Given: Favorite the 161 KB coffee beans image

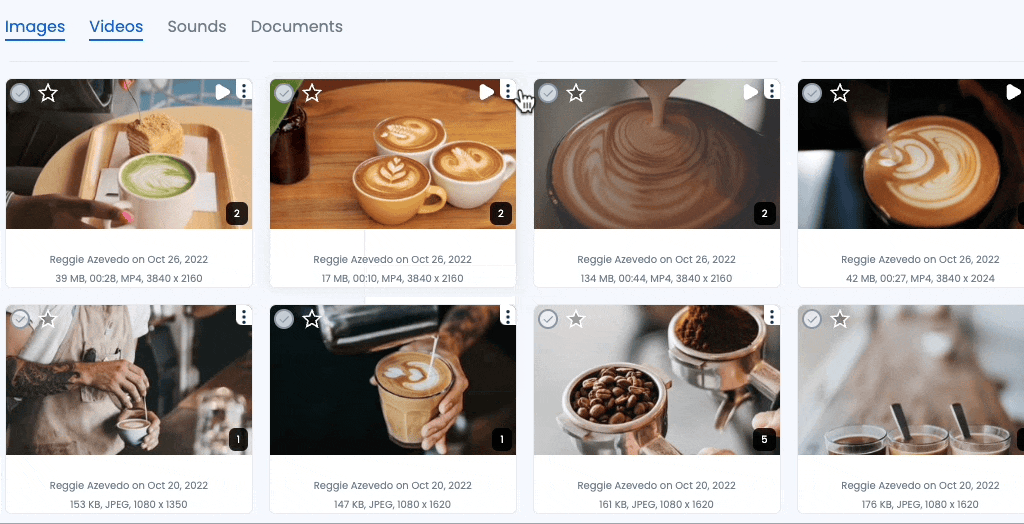Looking at the screenshot, I should click(576, 319).
